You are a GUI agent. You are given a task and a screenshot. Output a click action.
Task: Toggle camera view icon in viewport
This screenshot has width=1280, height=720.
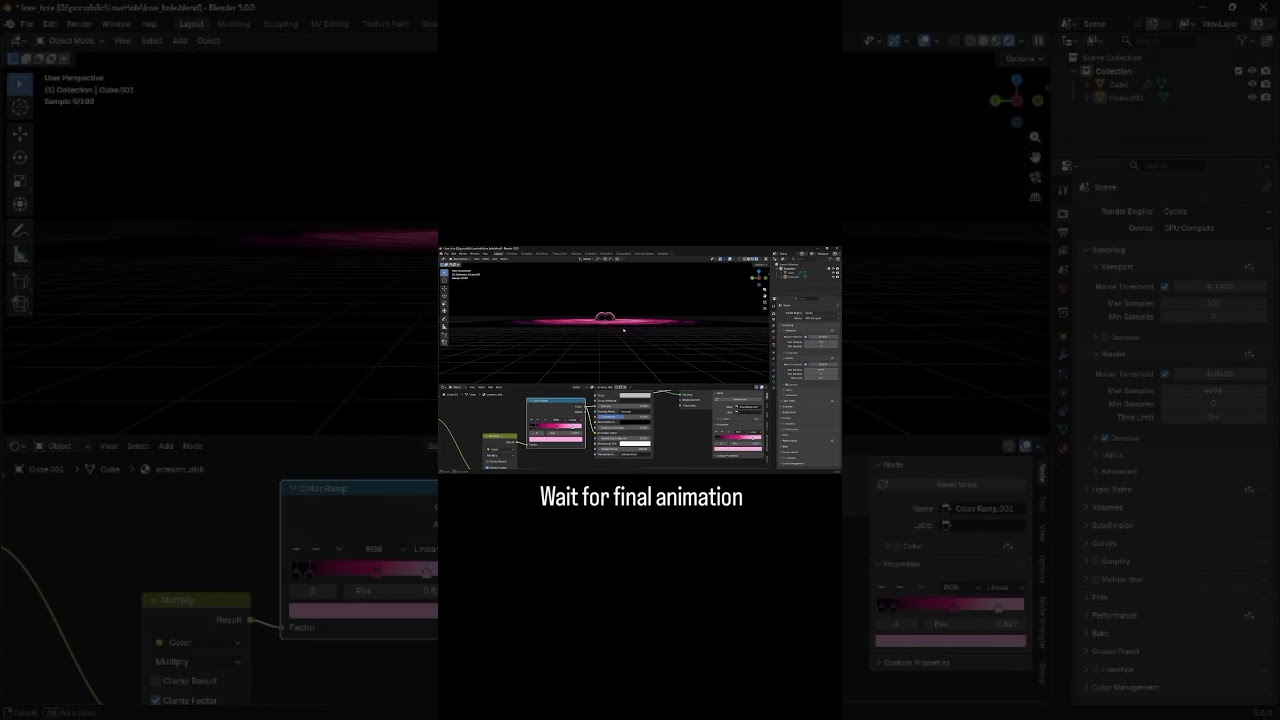(x=1034, y=177)
